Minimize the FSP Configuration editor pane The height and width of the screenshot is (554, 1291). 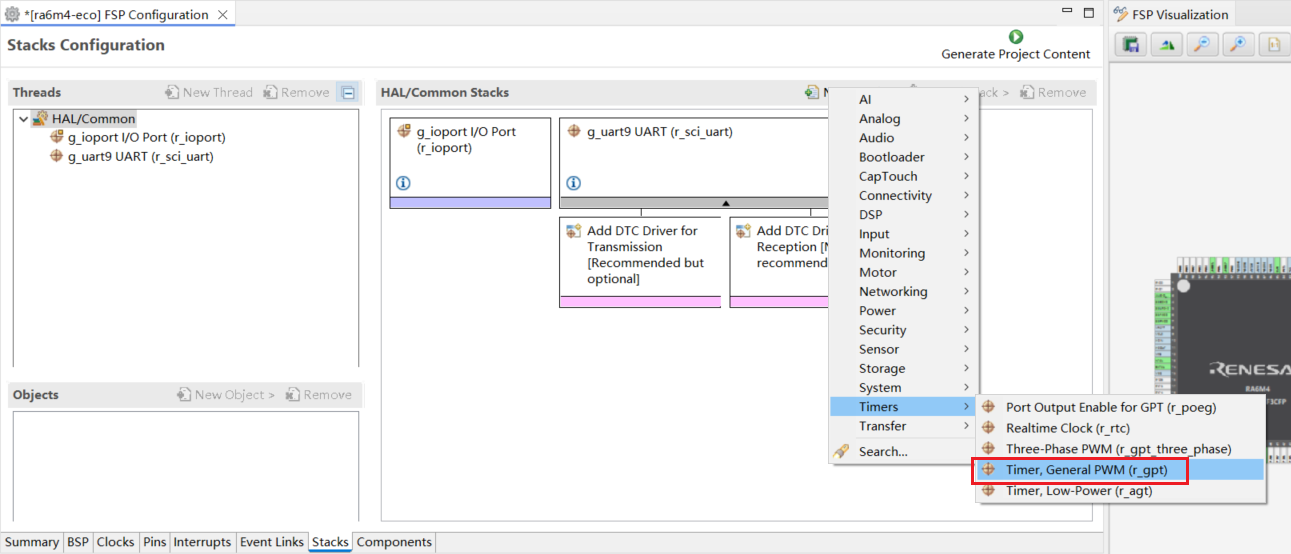(1066, 12)
